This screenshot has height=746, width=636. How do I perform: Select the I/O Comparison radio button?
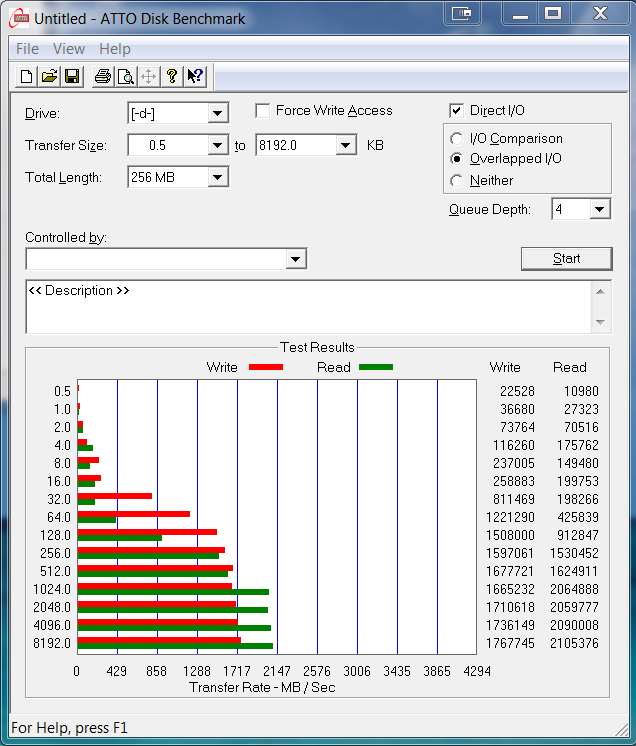[457, 138]
